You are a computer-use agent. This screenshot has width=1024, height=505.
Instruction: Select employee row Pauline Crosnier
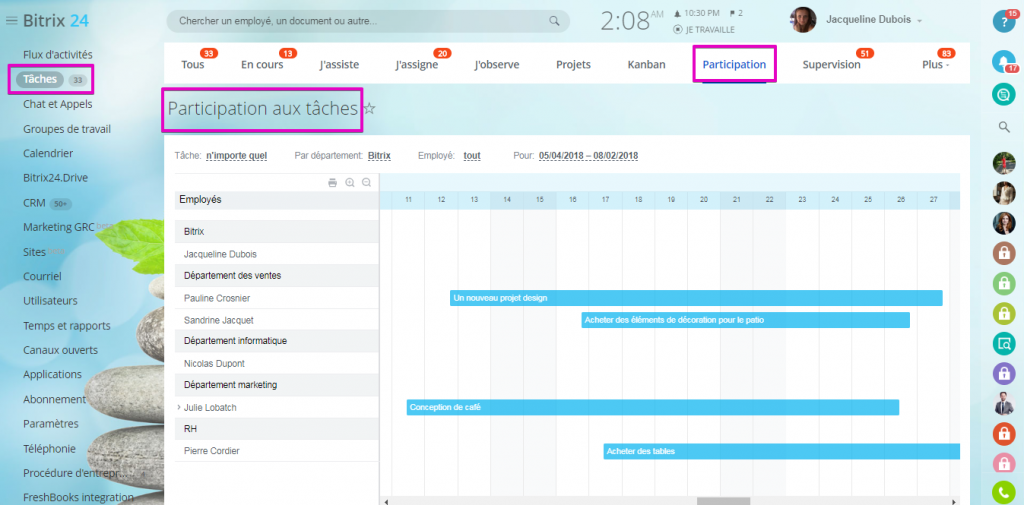point(277,298)
